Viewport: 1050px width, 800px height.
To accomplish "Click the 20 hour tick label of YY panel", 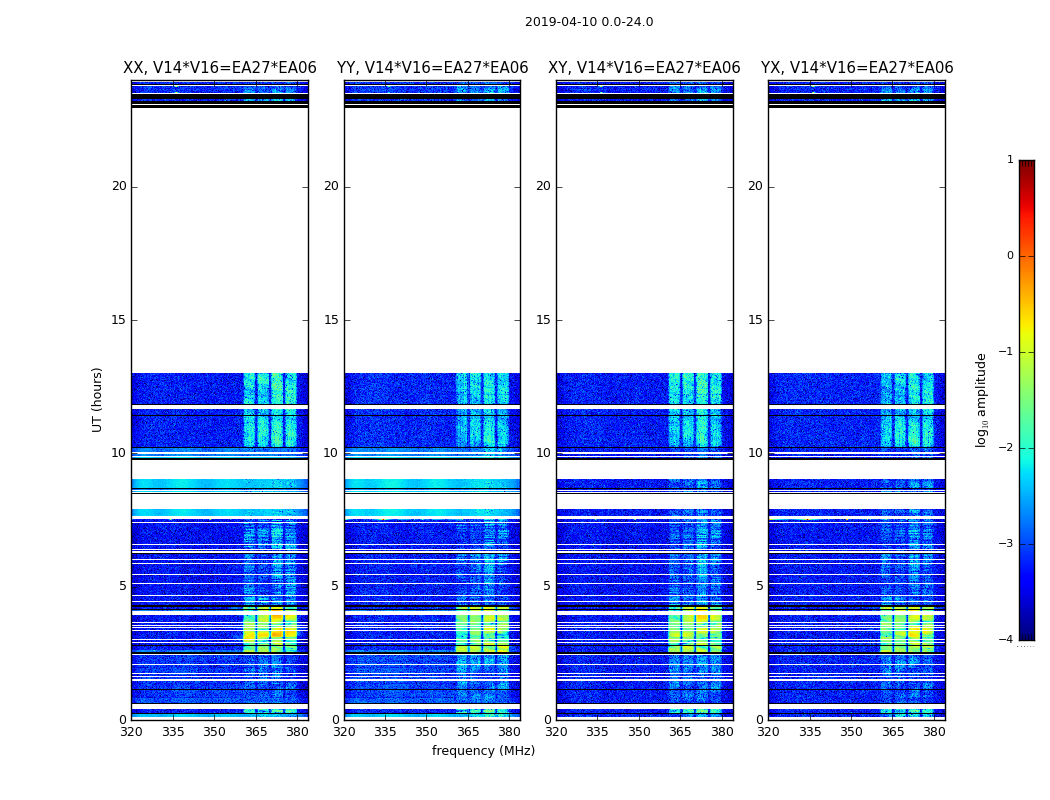I will [x=331, y=186].
